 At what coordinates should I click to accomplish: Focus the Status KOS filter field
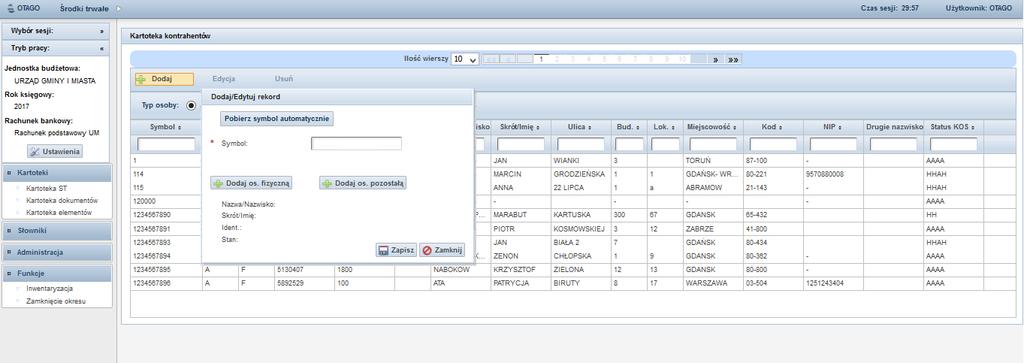click(x=953, y=144)
